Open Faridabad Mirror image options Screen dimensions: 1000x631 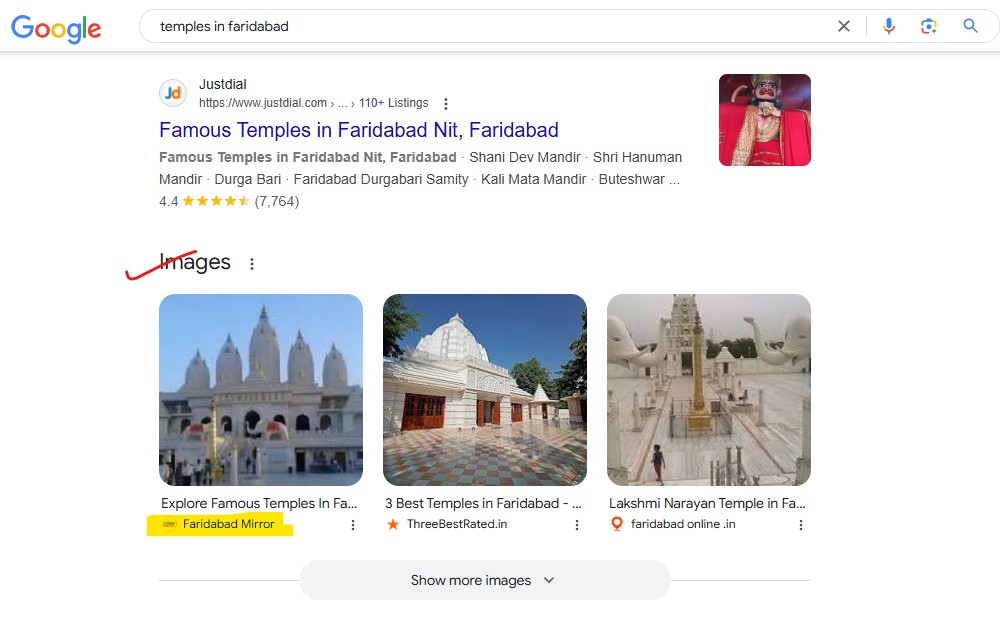[353, 525]
